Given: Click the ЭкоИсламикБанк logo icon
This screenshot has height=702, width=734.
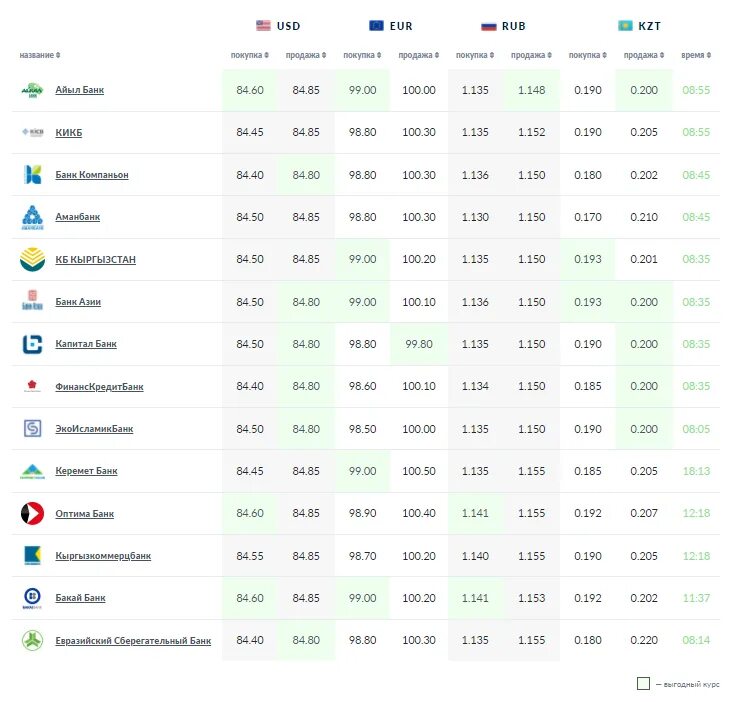Looking at the screenshot, I should (32, 428).
